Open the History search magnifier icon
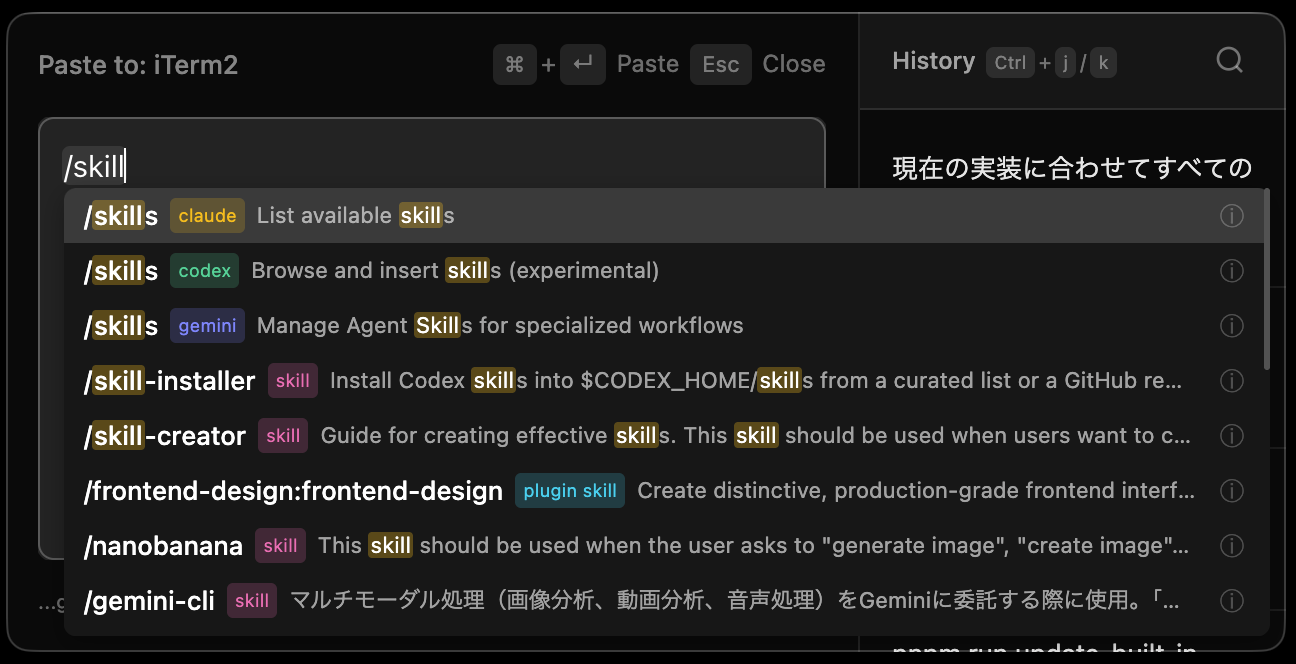The height and width of the screenshot is (664, 1296). [1230, 61]
